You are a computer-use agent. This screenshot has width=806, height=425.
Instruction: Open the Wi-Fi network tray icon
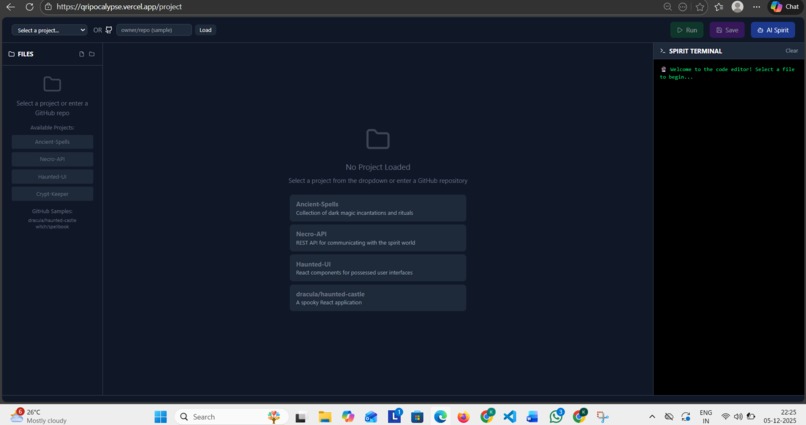[725, 417]
